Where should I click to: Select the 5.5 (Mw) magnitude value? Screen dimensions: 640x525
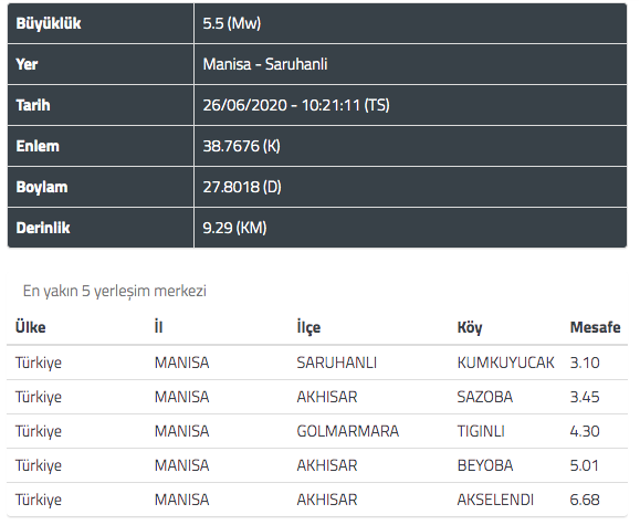[231, 23]
